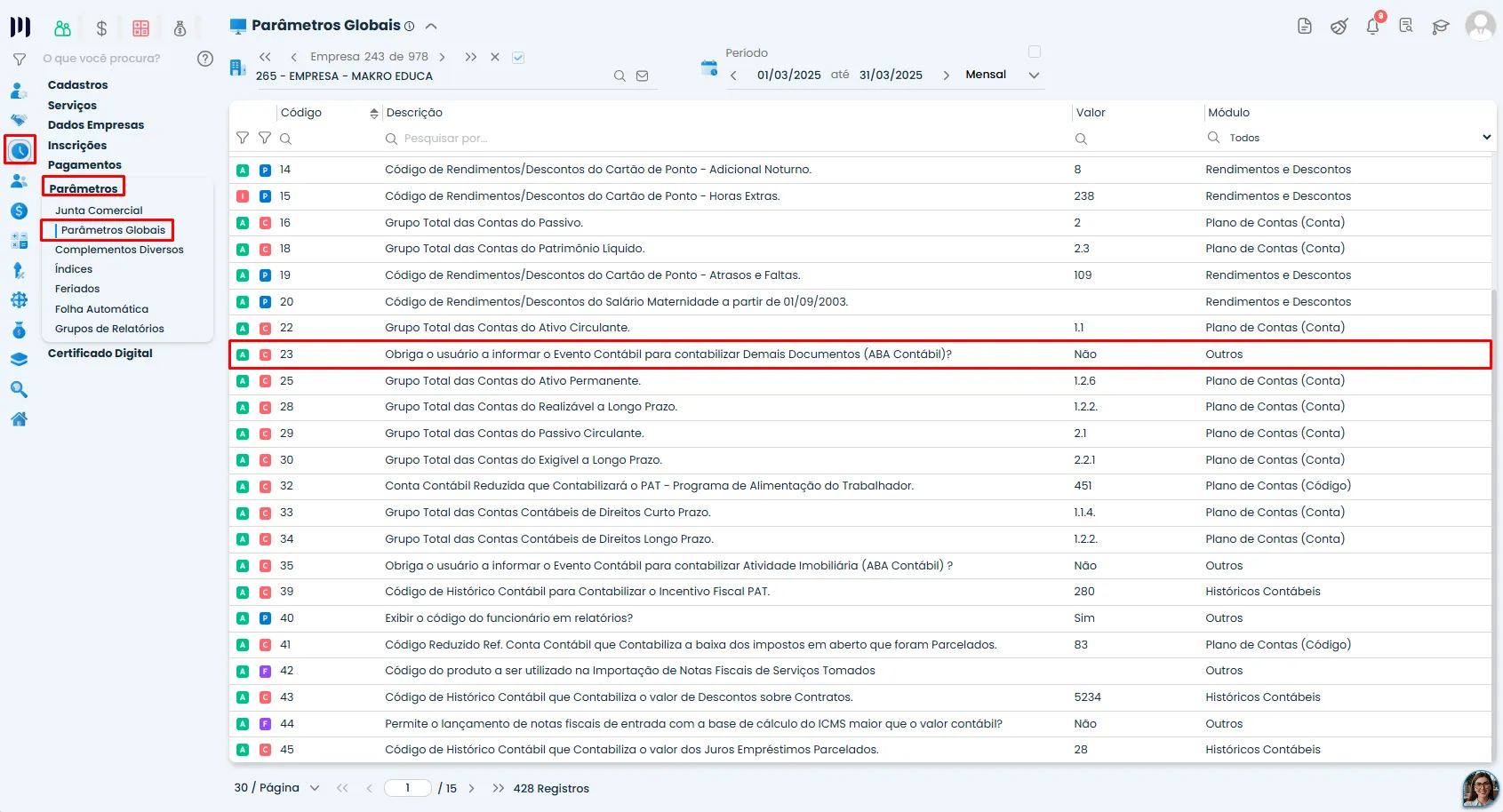
Task: Click the red I status of row 15
Action: pos(243,196)
